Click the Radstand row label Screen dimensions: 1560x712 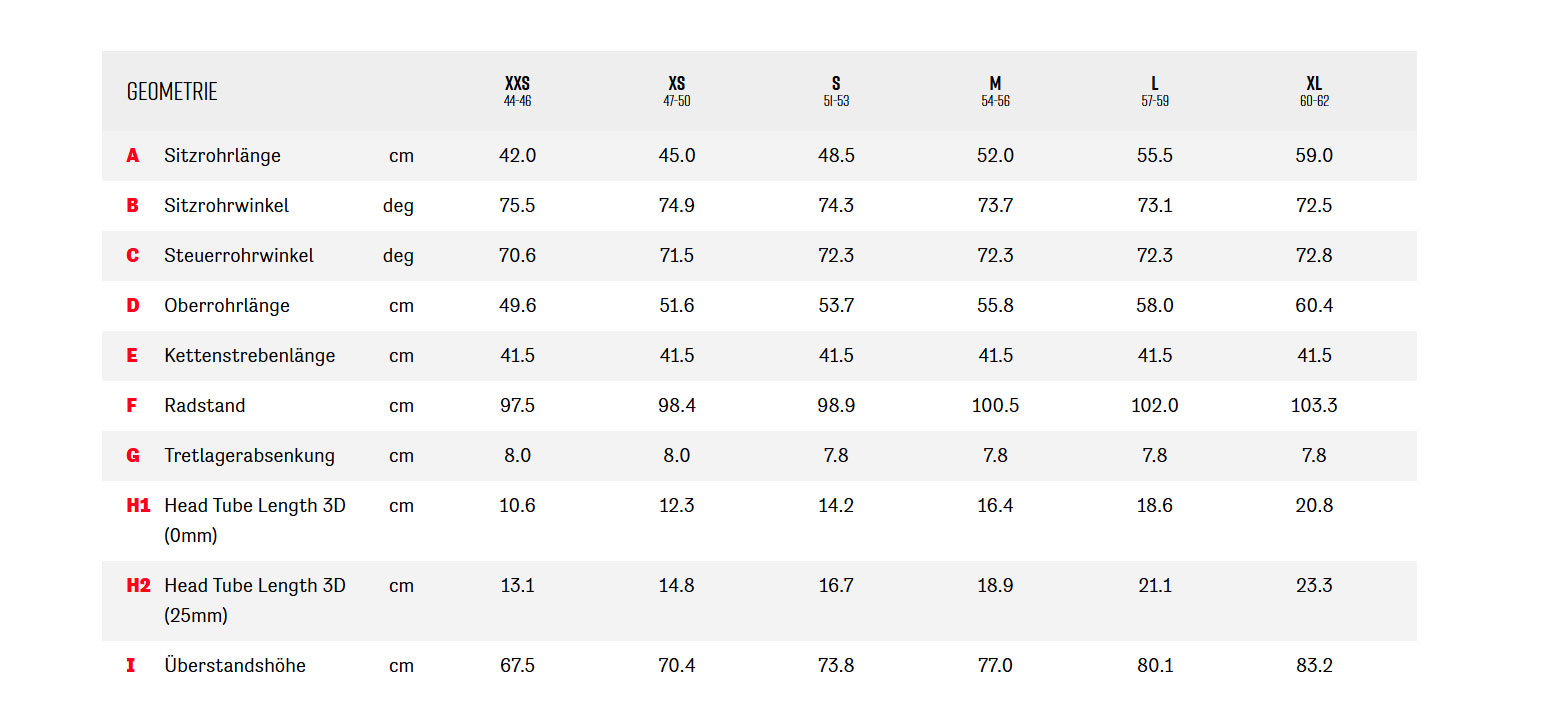pyautogui.click(x=205, y=406)
